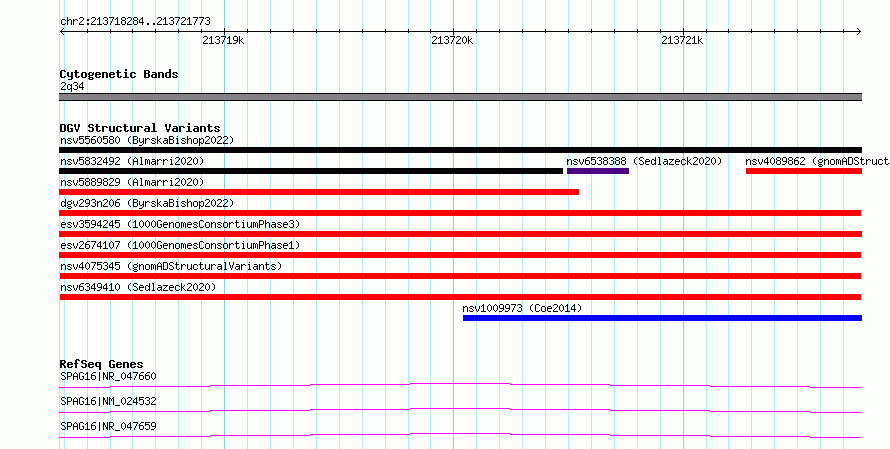Open the SPAG16|NR_047659 gene label
890x449 pixels.
coord(108,426)
